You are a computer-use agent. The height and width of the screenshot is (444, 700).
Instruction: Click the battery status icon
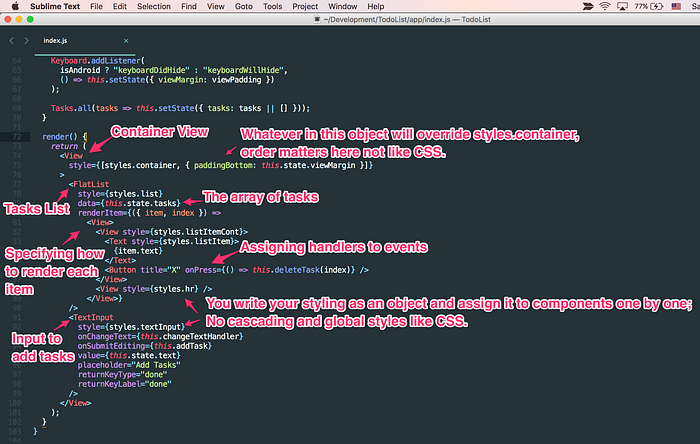657,6
